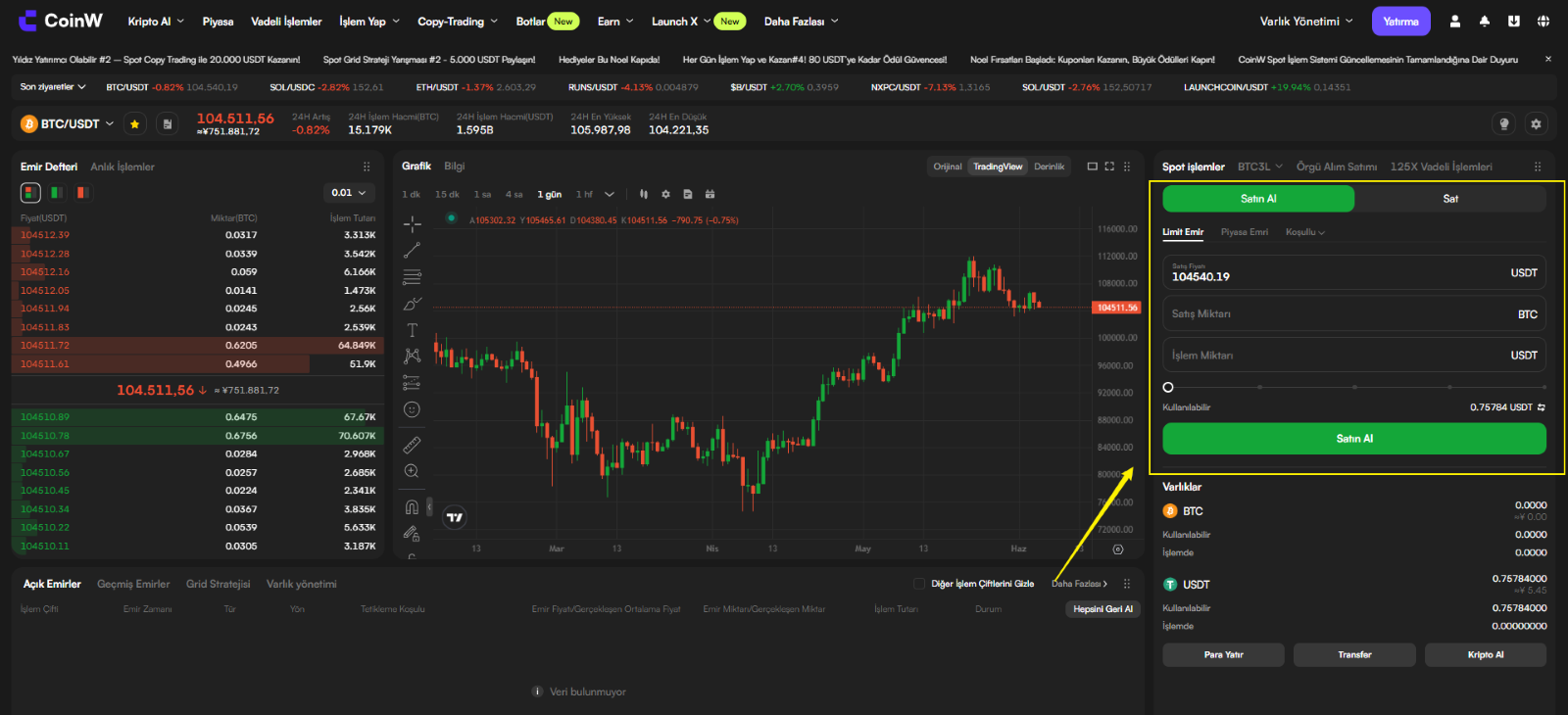
Task: Select the trend line drawing tool
Action: point(412,251)
